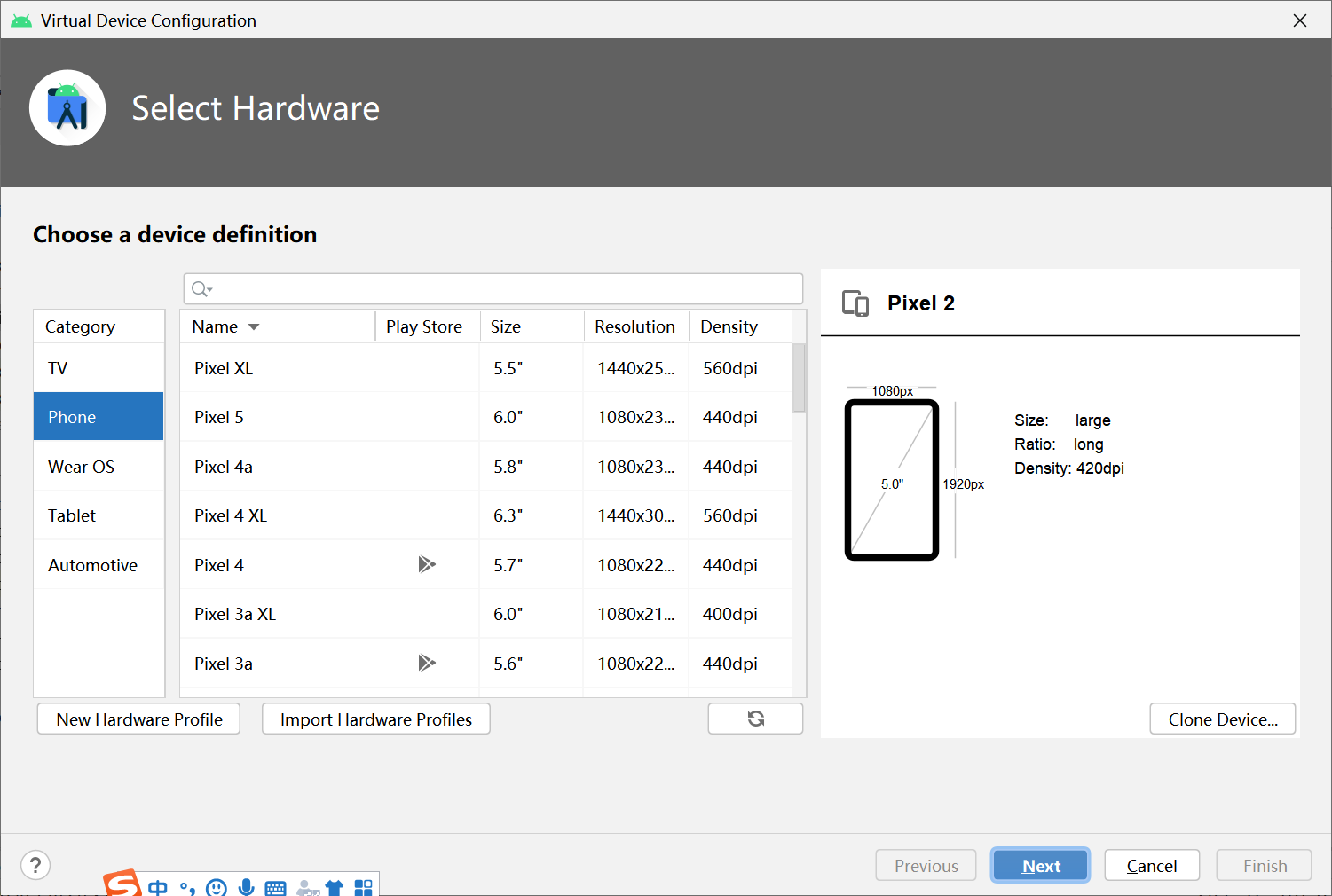Click the refresh device list button
The height and width of the screenshot is (896, 1332).
(x=755, y=719)
